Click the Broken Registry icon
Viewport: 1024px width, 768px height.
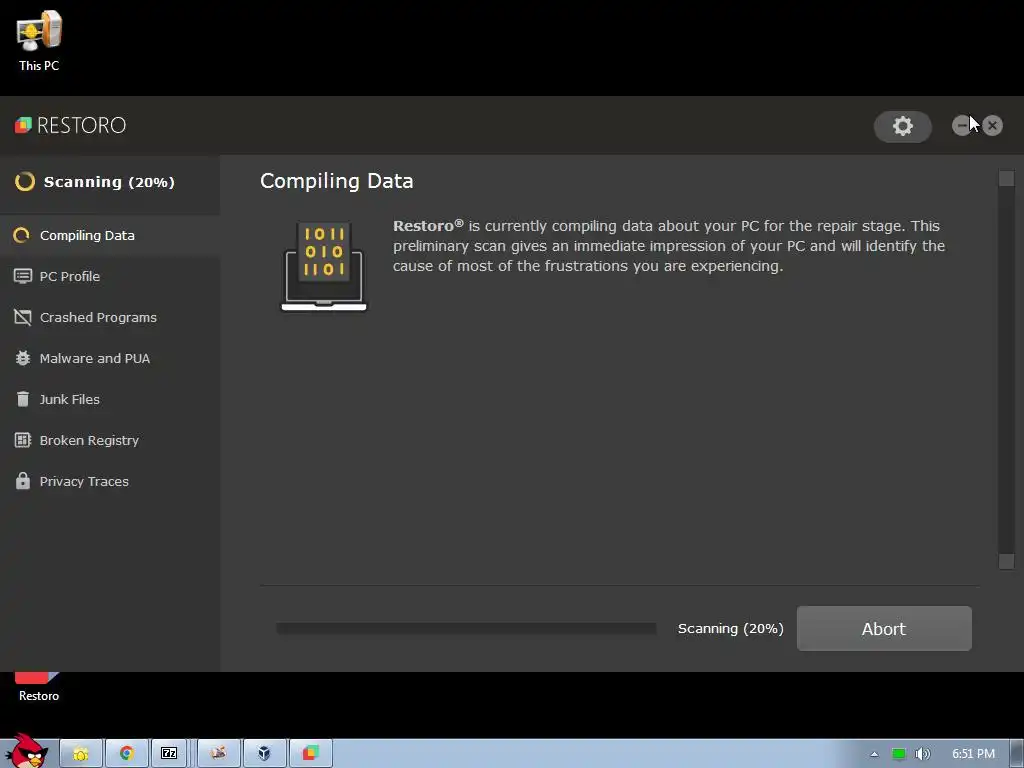pos(23,440)
